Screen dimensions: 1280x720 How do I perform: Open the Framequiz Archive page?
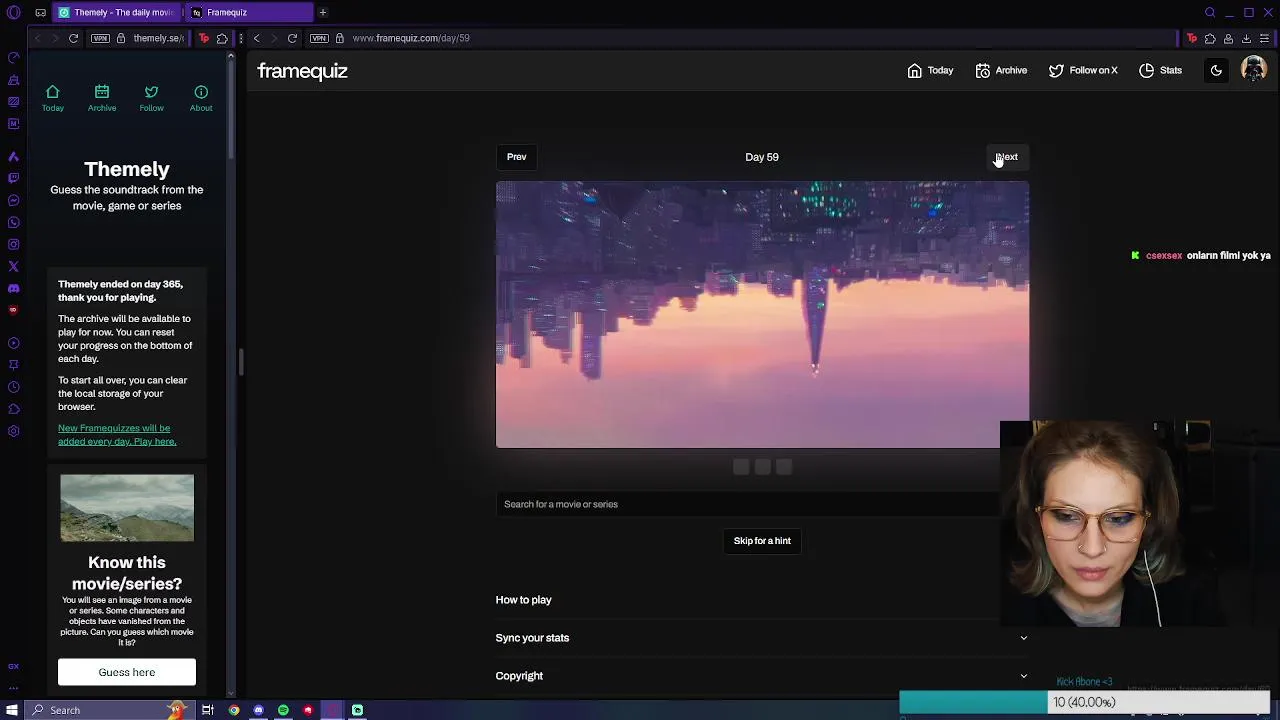pyautogui.click(x=1001, y=70)
